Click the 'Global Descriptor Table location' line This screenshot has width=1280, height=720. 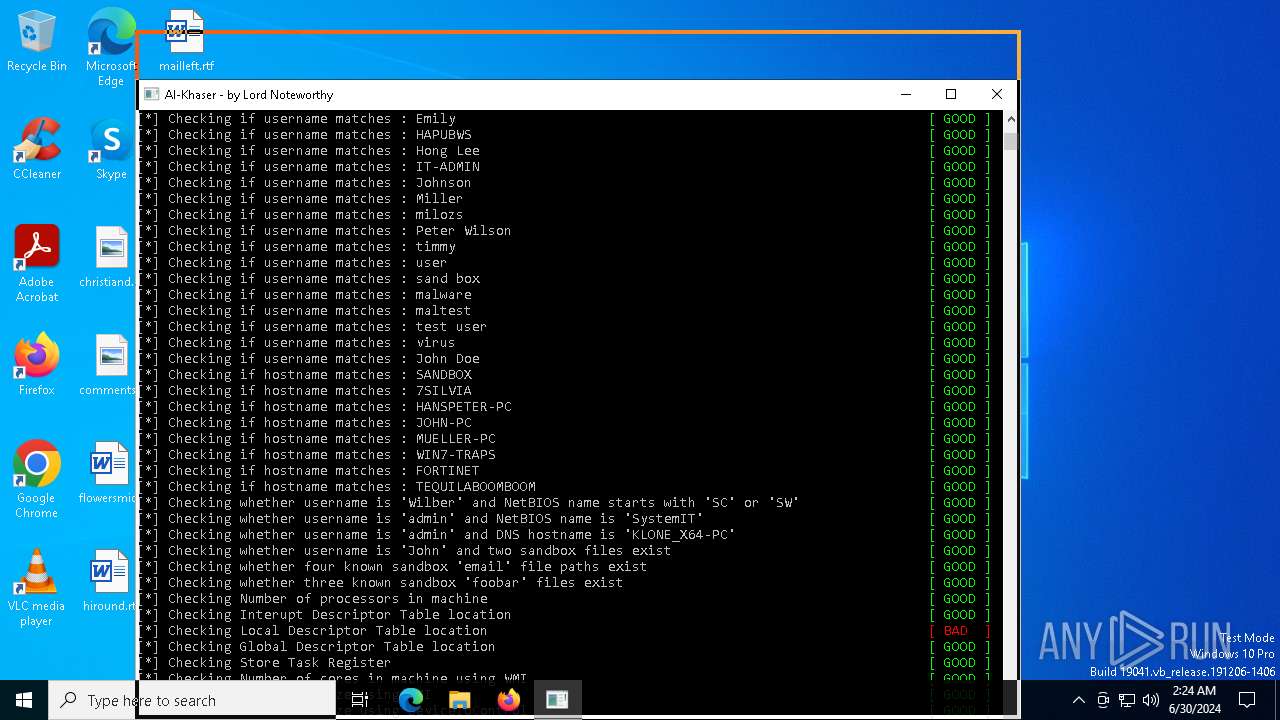[317, 647]
